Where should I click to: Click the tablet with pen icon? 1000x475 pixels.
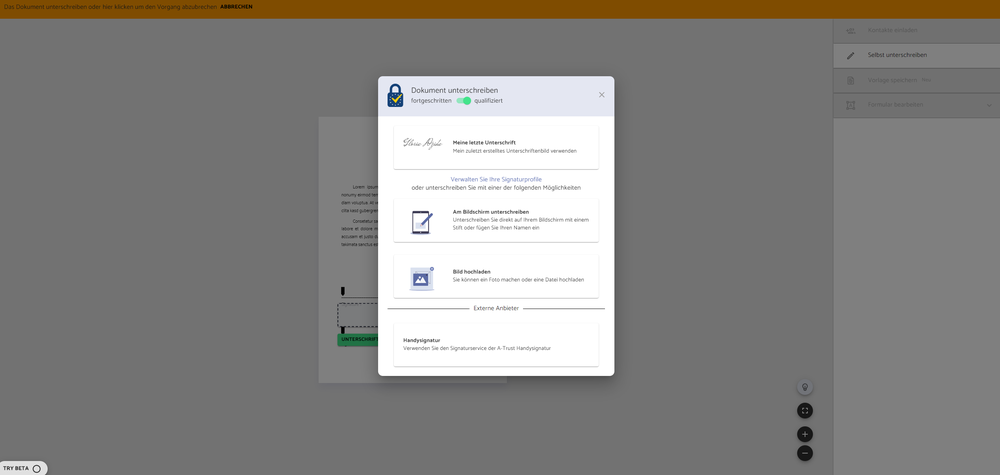pyautogui.click(x=422, y=222)
